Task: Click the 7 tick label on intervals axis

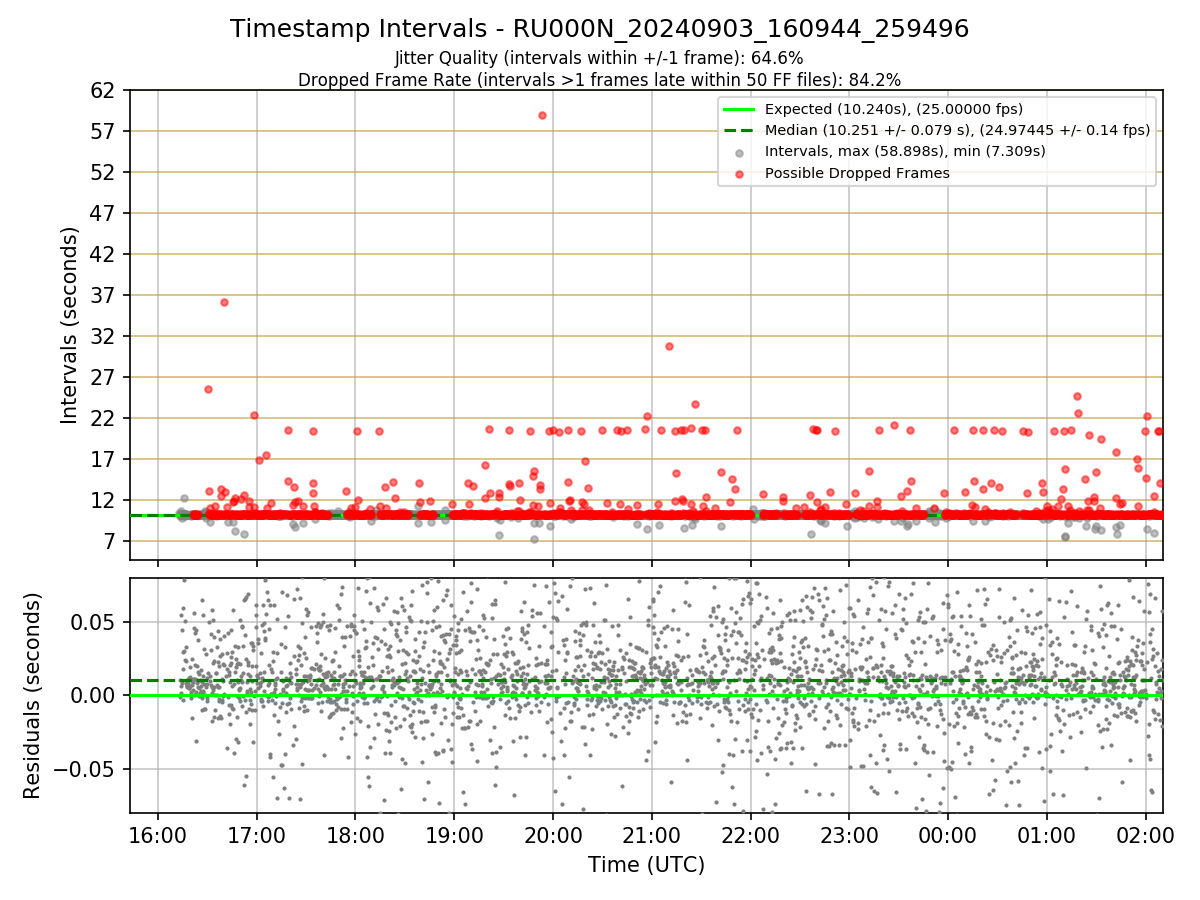Action: pyautogui.click(x=112, y=542)
